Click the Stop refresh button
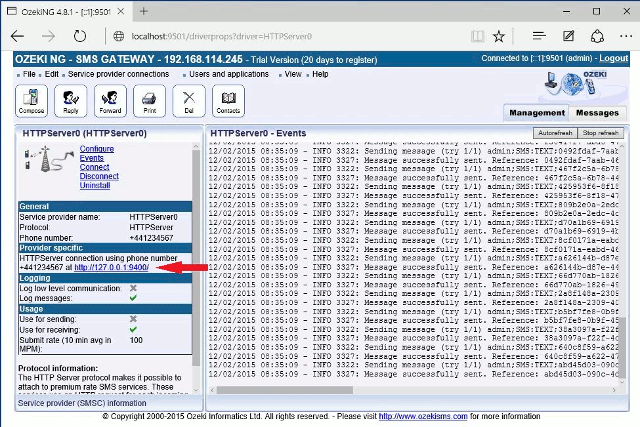The width and height of the screenshot is (640, 427). [600, 133]
